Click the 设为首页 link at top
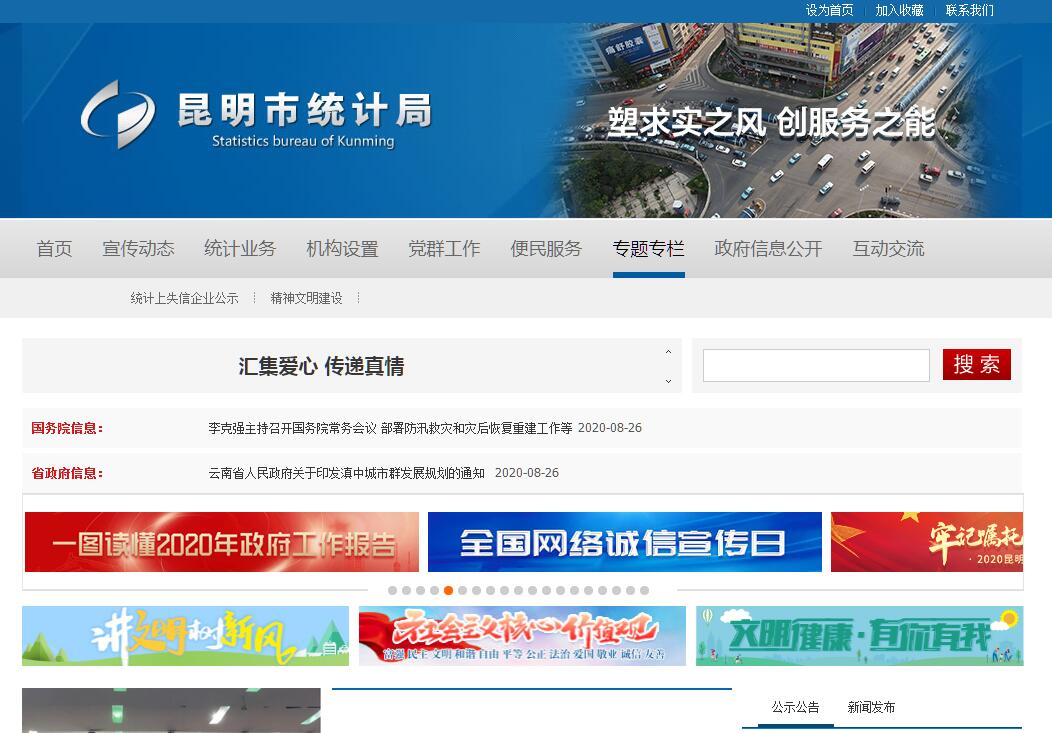Viewport: 1052px width, 733px height. (x=829, y=10)
